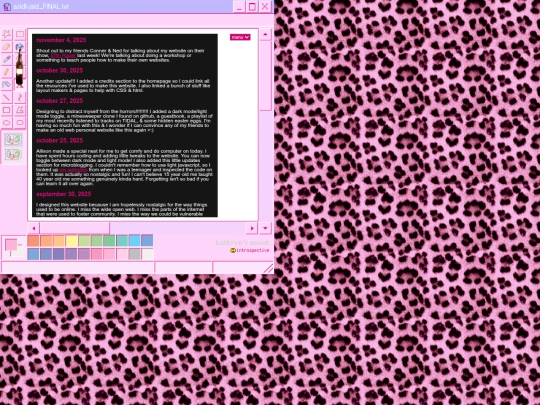Click the vertical scrollbar up arrow
Viewport: 540px width, 405px height.
click(x=265, y=34)
